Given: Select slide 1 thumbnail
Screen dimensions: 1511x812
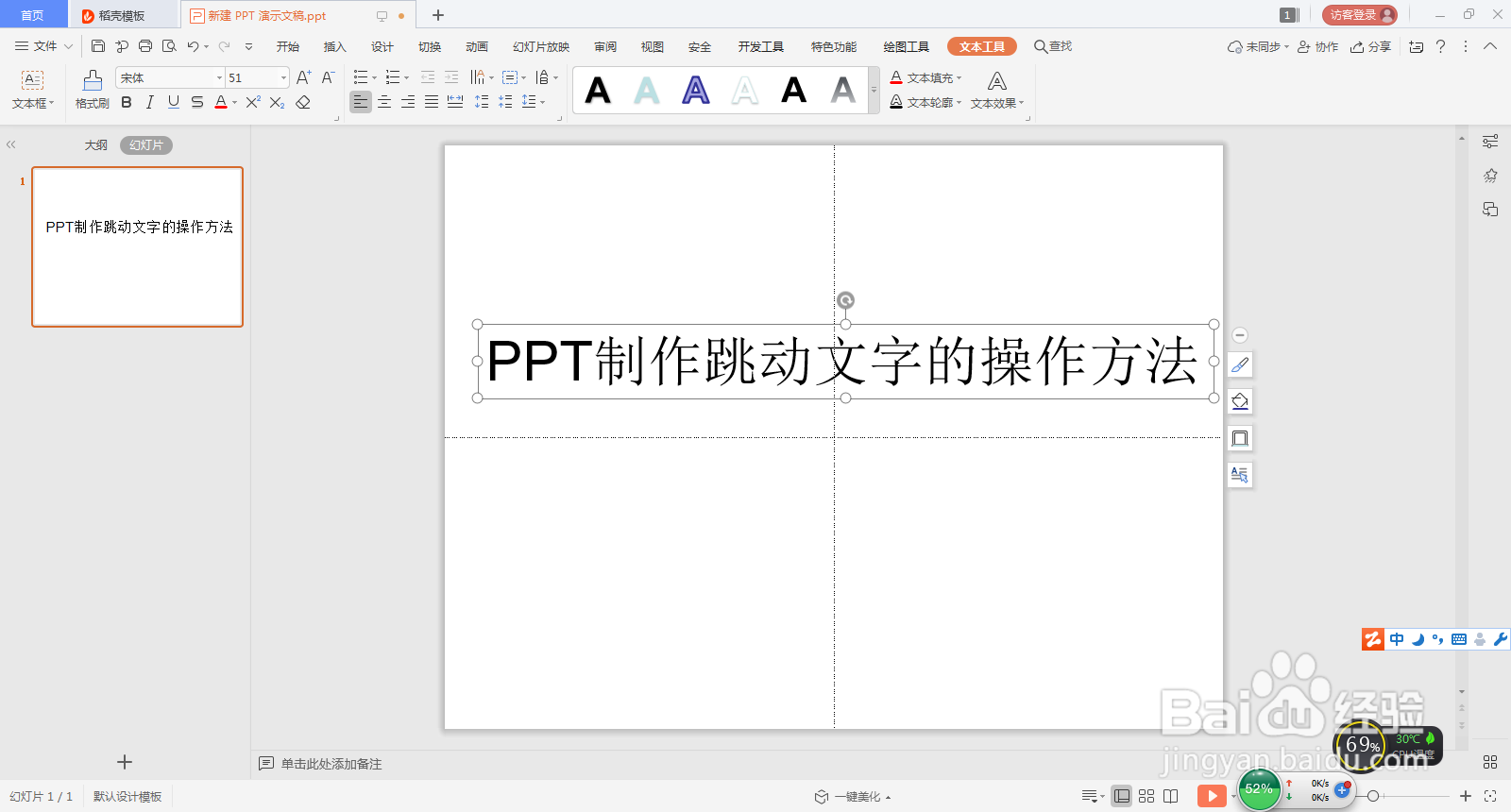Looking at the screenshot, I should click(x=138, y=246).
